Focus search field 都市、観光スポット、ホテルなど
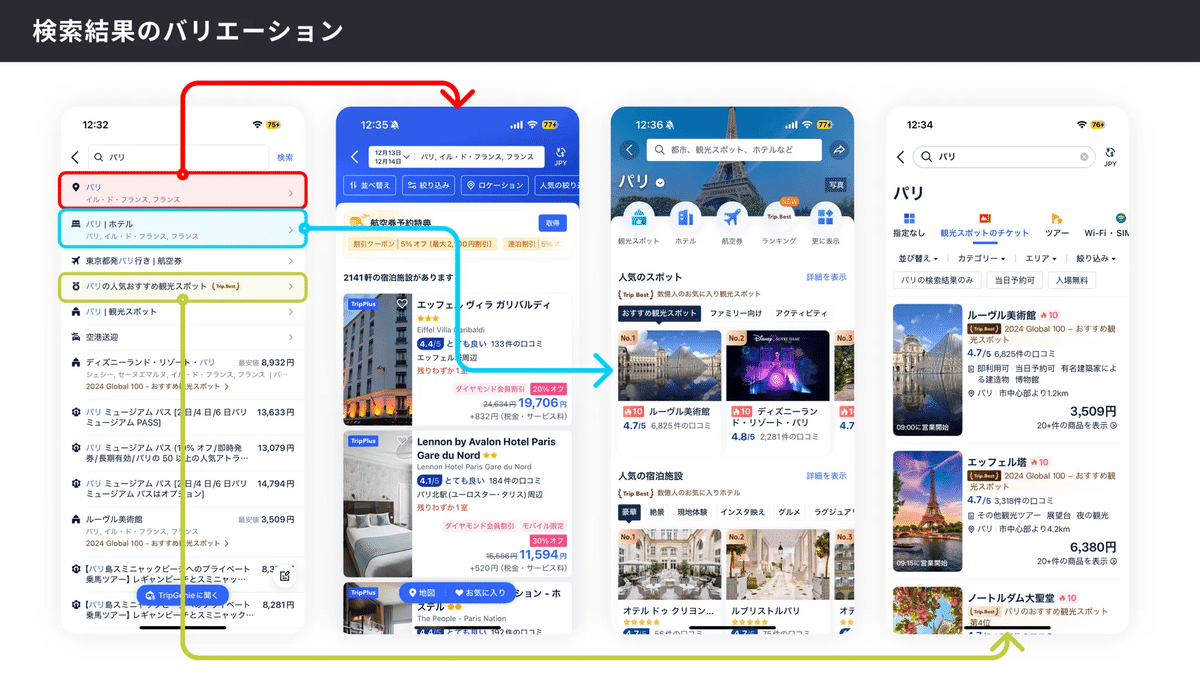The image size is (1200, 674). [733, 150]
